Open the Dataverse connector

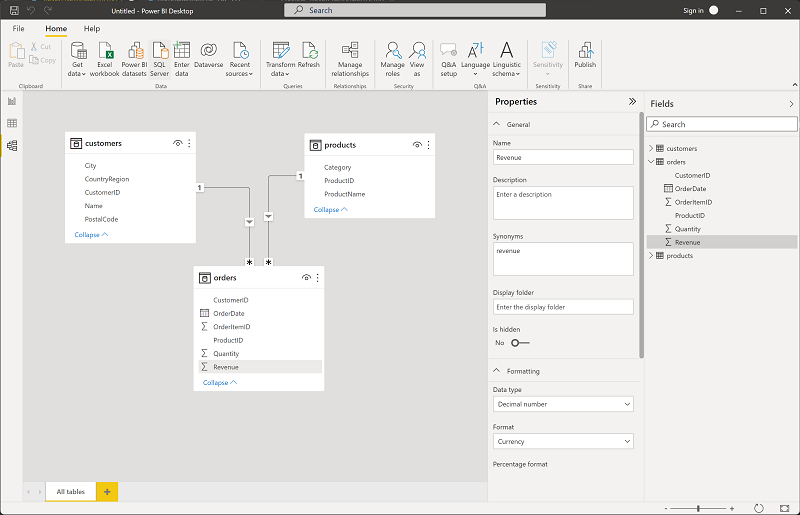208,55
